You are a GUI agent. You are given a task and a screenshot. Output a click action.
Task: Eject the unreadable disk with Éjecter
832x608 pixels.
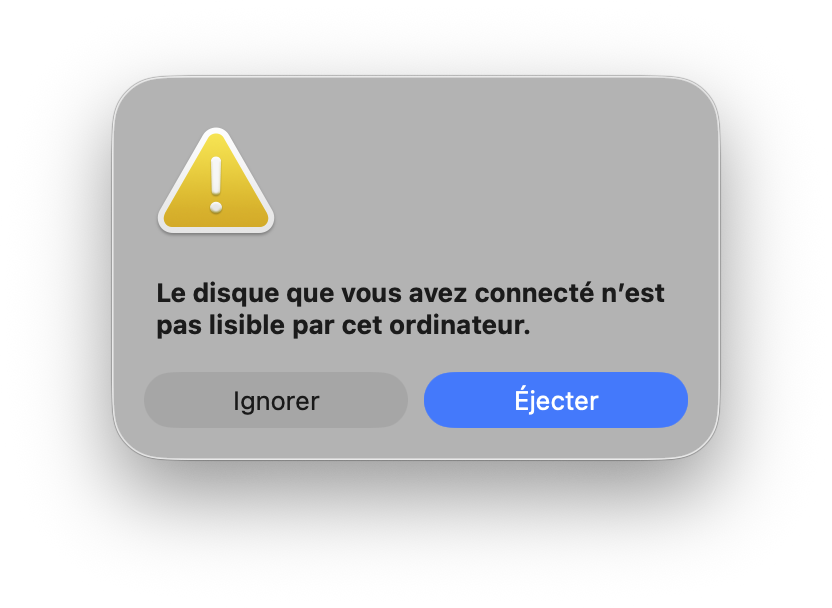[x=556, y=400]
